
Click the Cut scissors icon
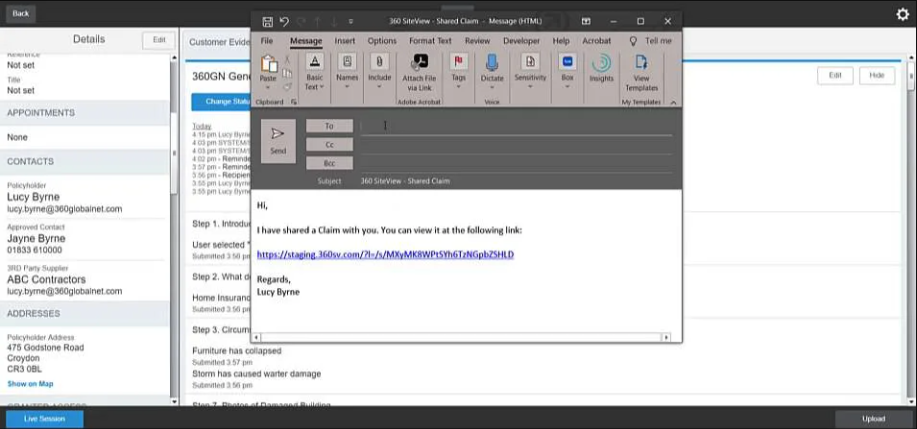(x=287, y=60)
